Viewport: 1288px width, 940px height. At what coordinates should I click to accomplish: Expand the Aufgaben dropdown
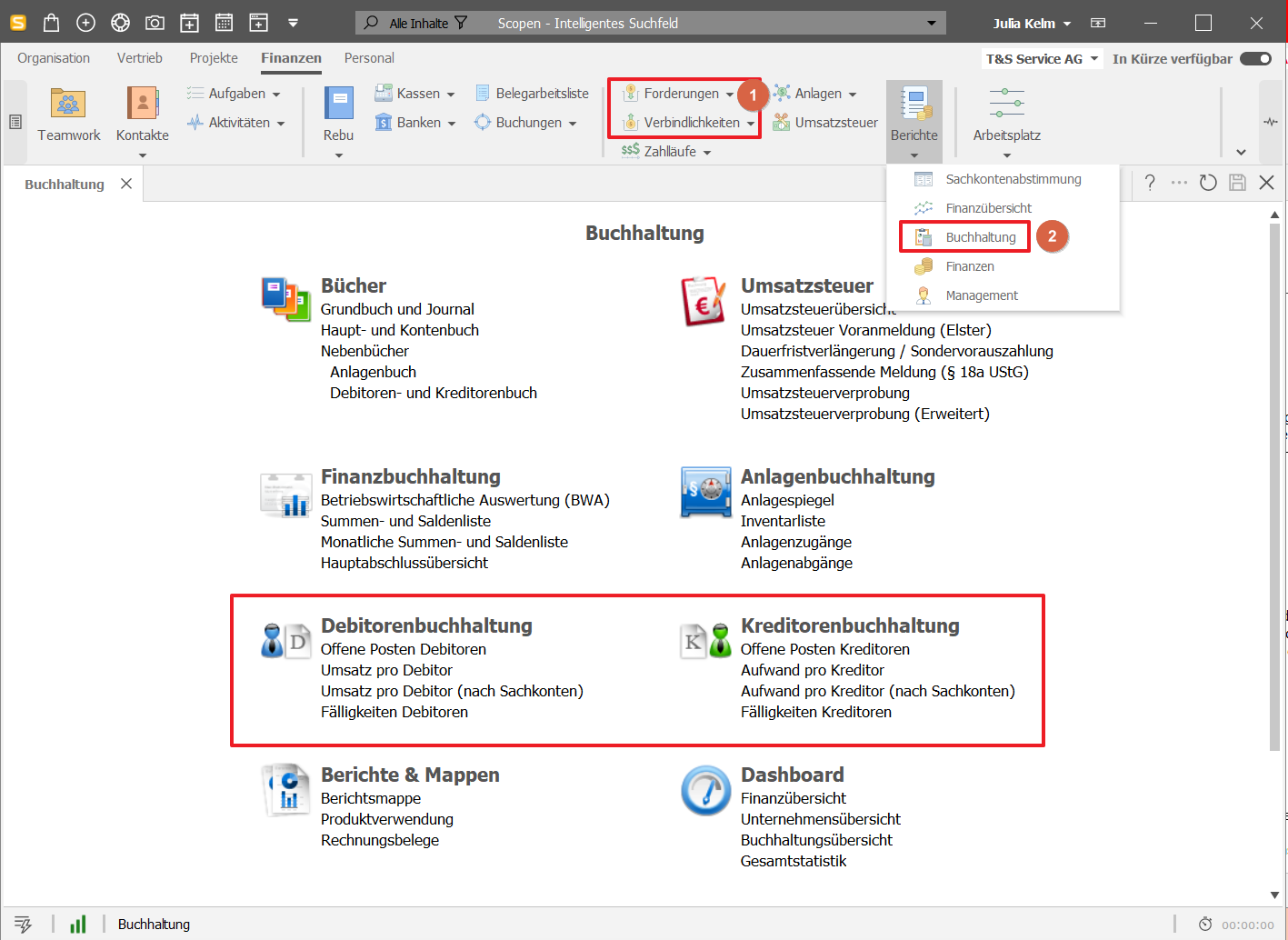[x=276, y=94]
